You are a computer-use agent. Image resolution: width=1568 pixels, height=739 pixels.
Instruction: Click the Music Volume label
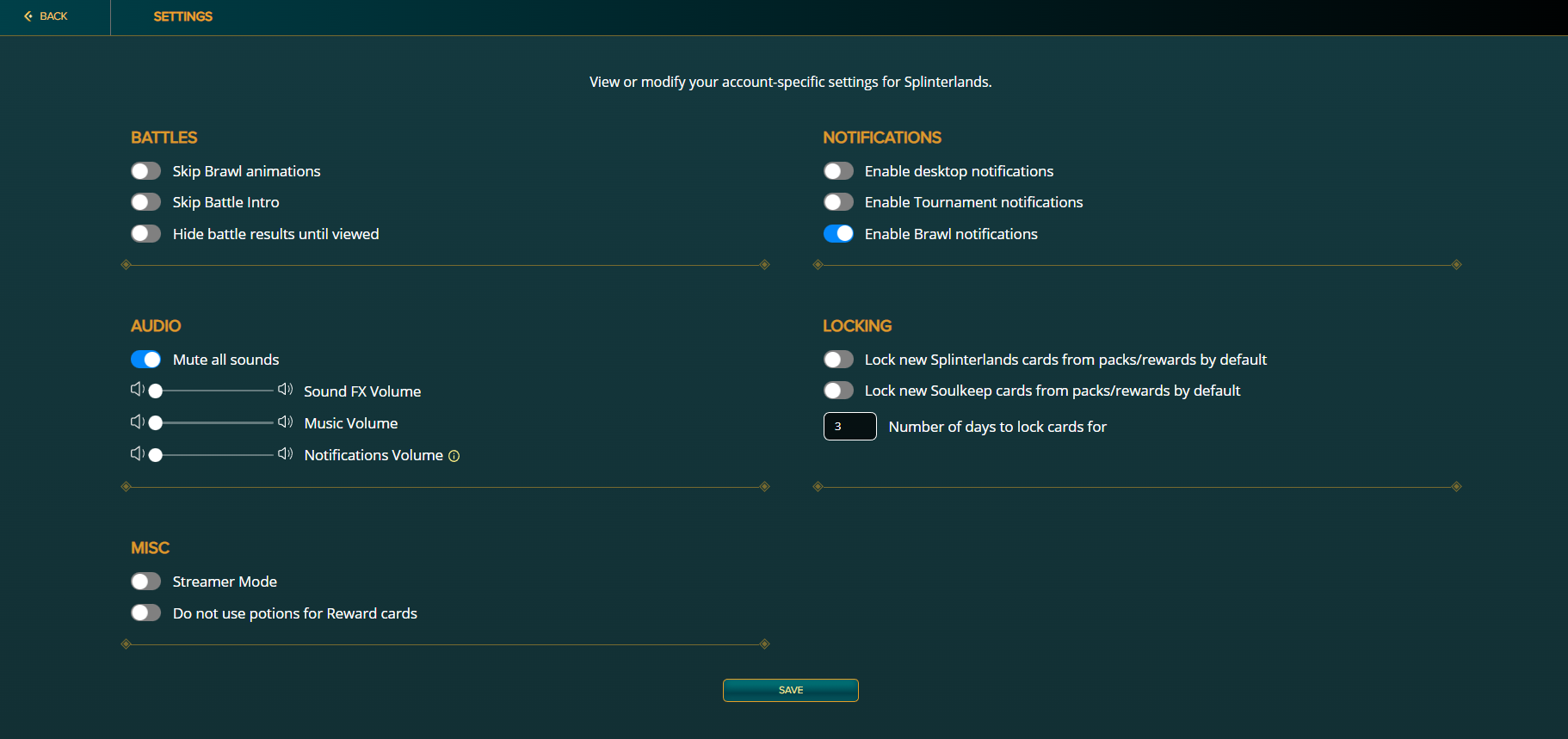coord(351,423)
